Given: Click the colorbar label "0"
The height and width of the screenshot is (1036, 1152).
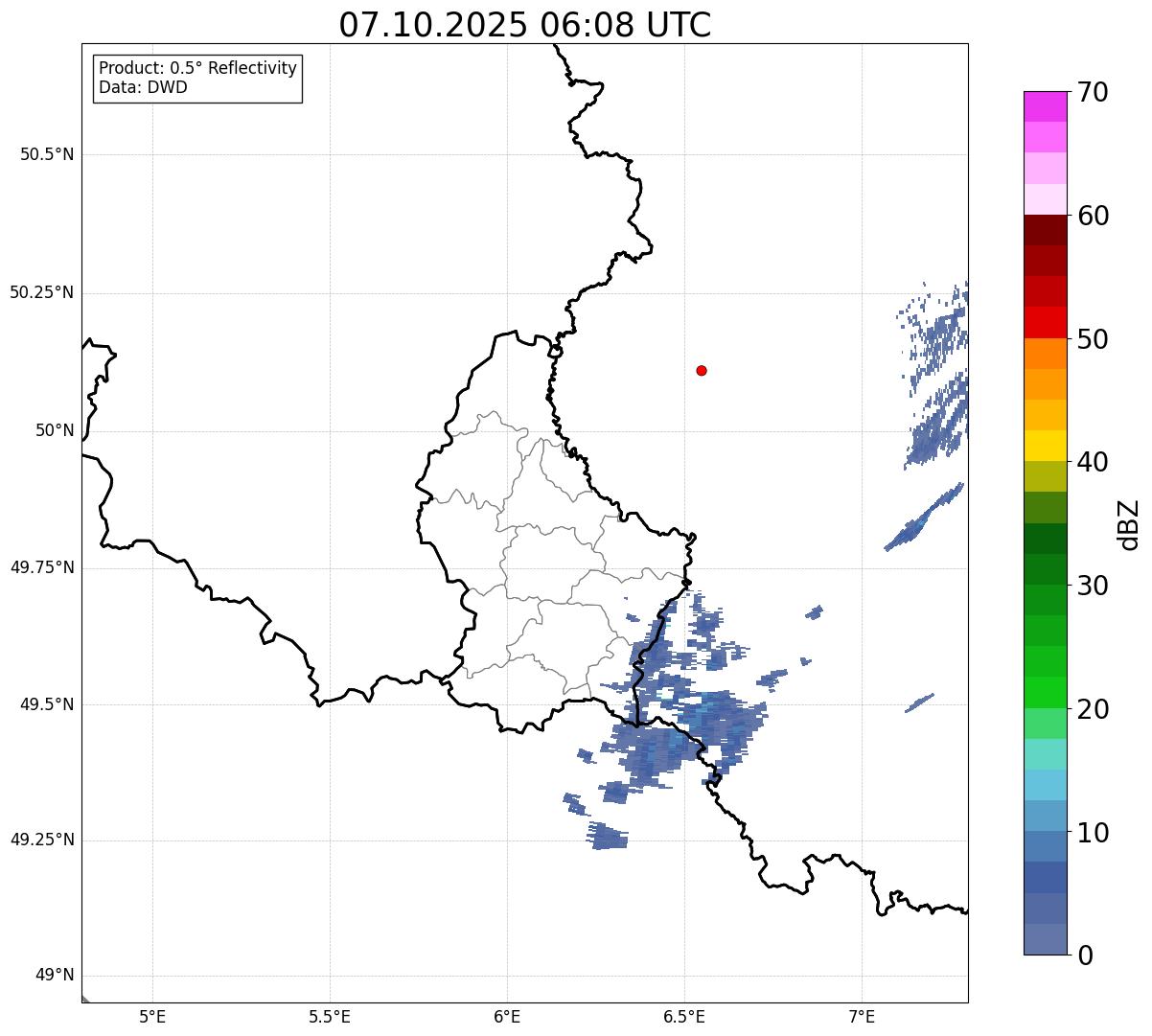Looking at the screenshot, I should (1084, 955).
